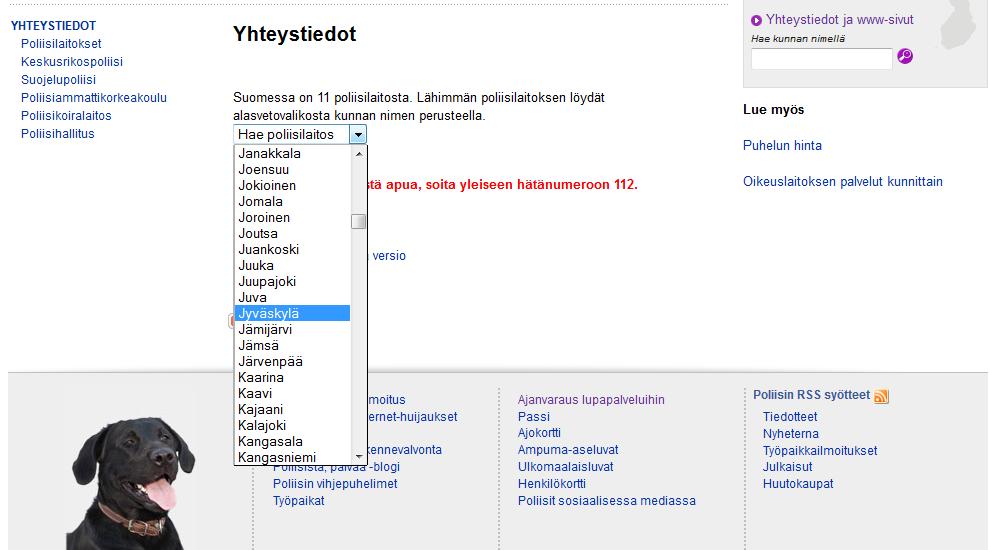Viewport: 989px width, 550px height.
Task: Open Poliisilaitokset in the left menu
Action: pos(61,44)
